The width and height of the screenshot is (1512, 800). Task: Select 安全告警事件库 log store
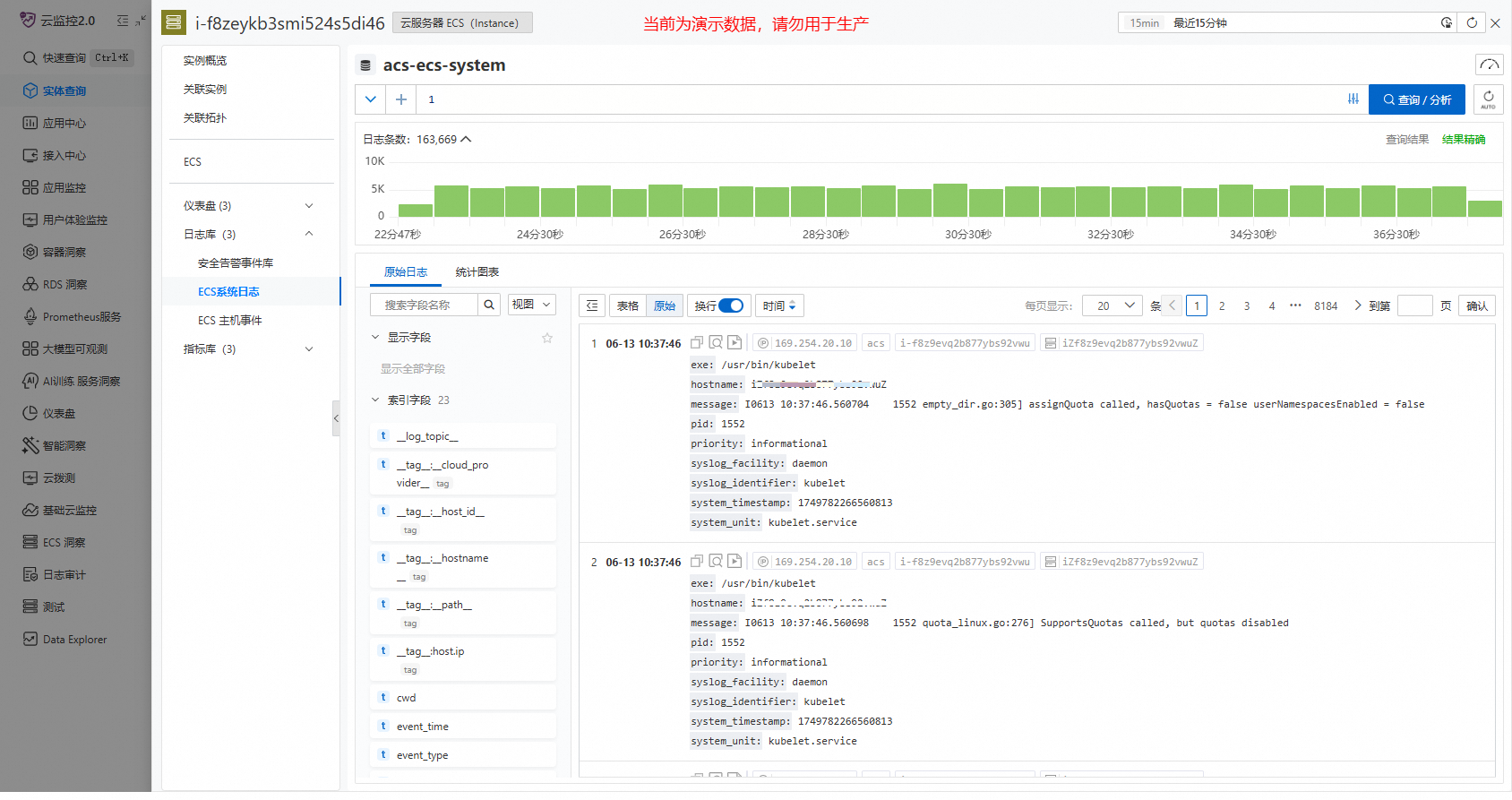[236, 263]
